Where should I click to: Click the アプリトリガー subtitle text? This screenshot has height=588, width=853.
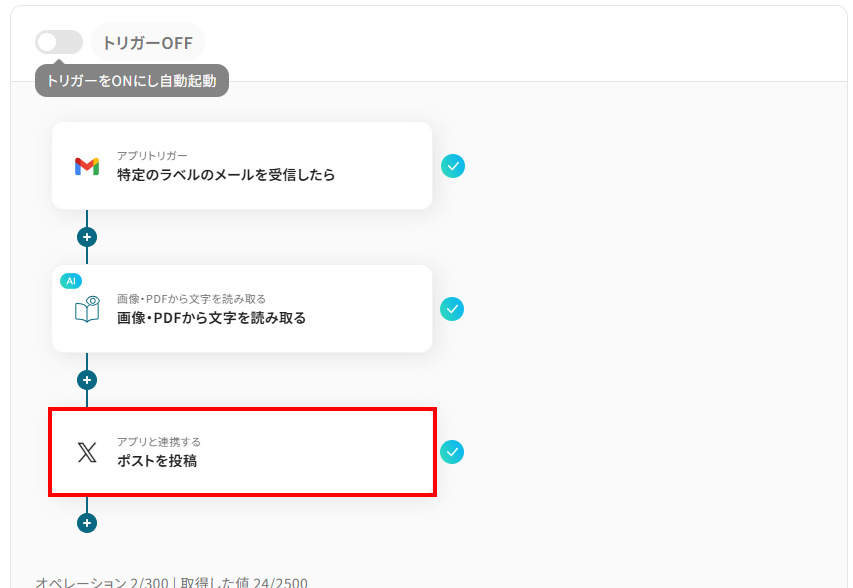(x=152, y=156)
